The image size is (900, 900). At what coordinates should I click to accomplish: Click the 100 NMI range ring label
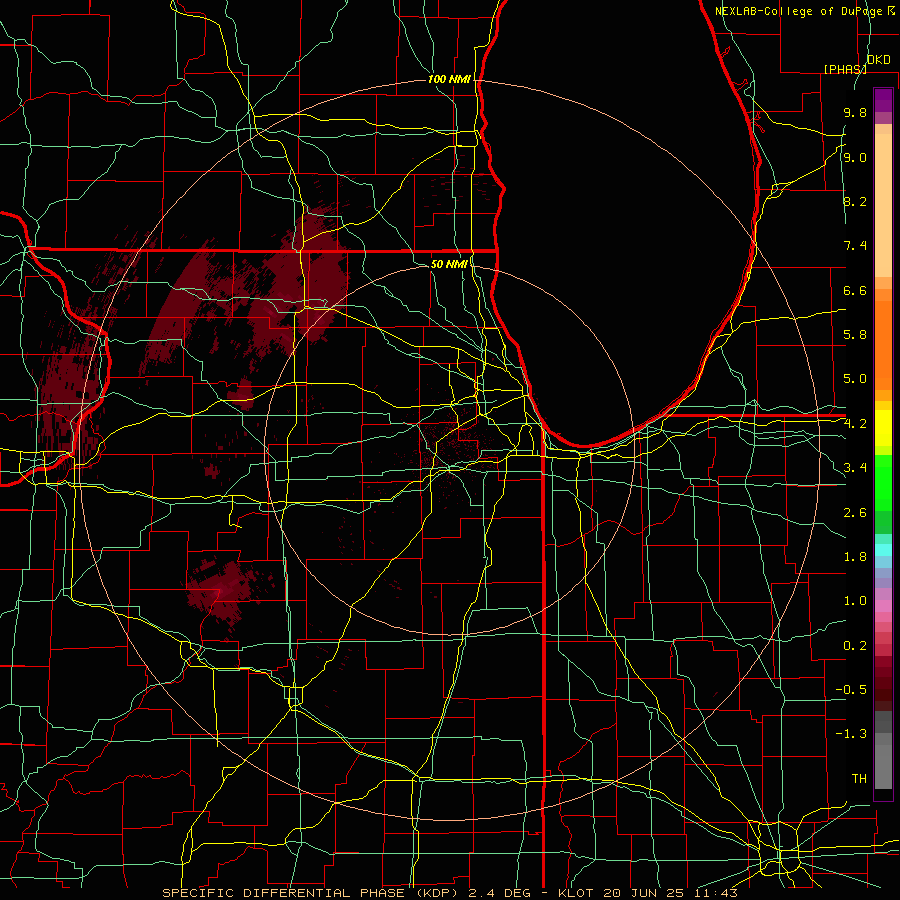449,79
